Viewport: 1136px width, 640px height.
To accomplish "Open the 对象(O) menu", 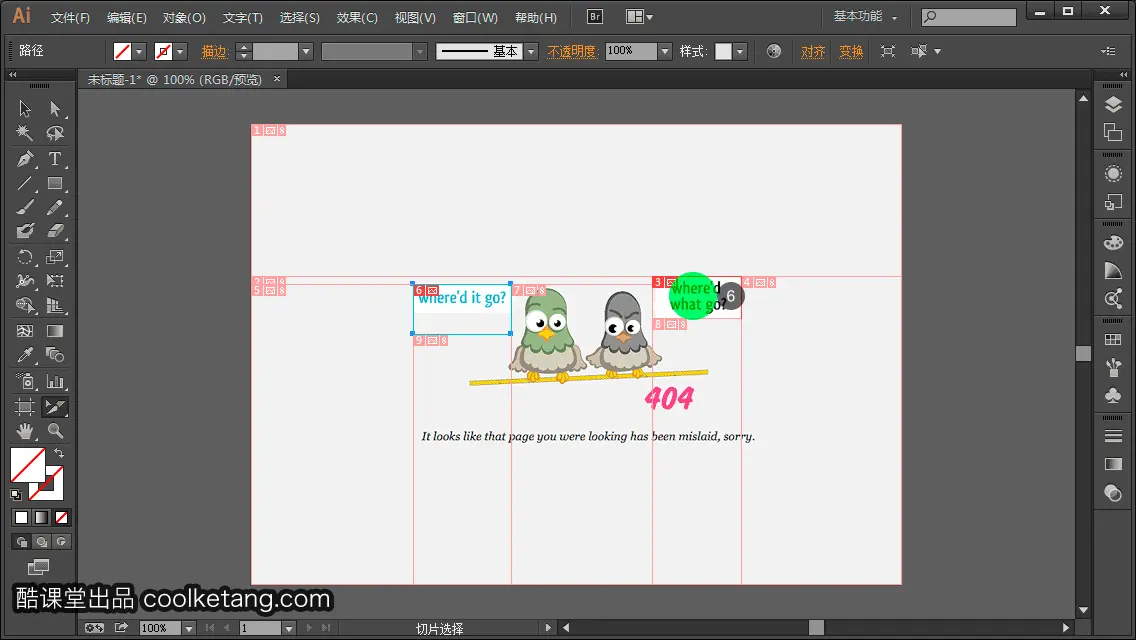I will [x=184, y=17].
